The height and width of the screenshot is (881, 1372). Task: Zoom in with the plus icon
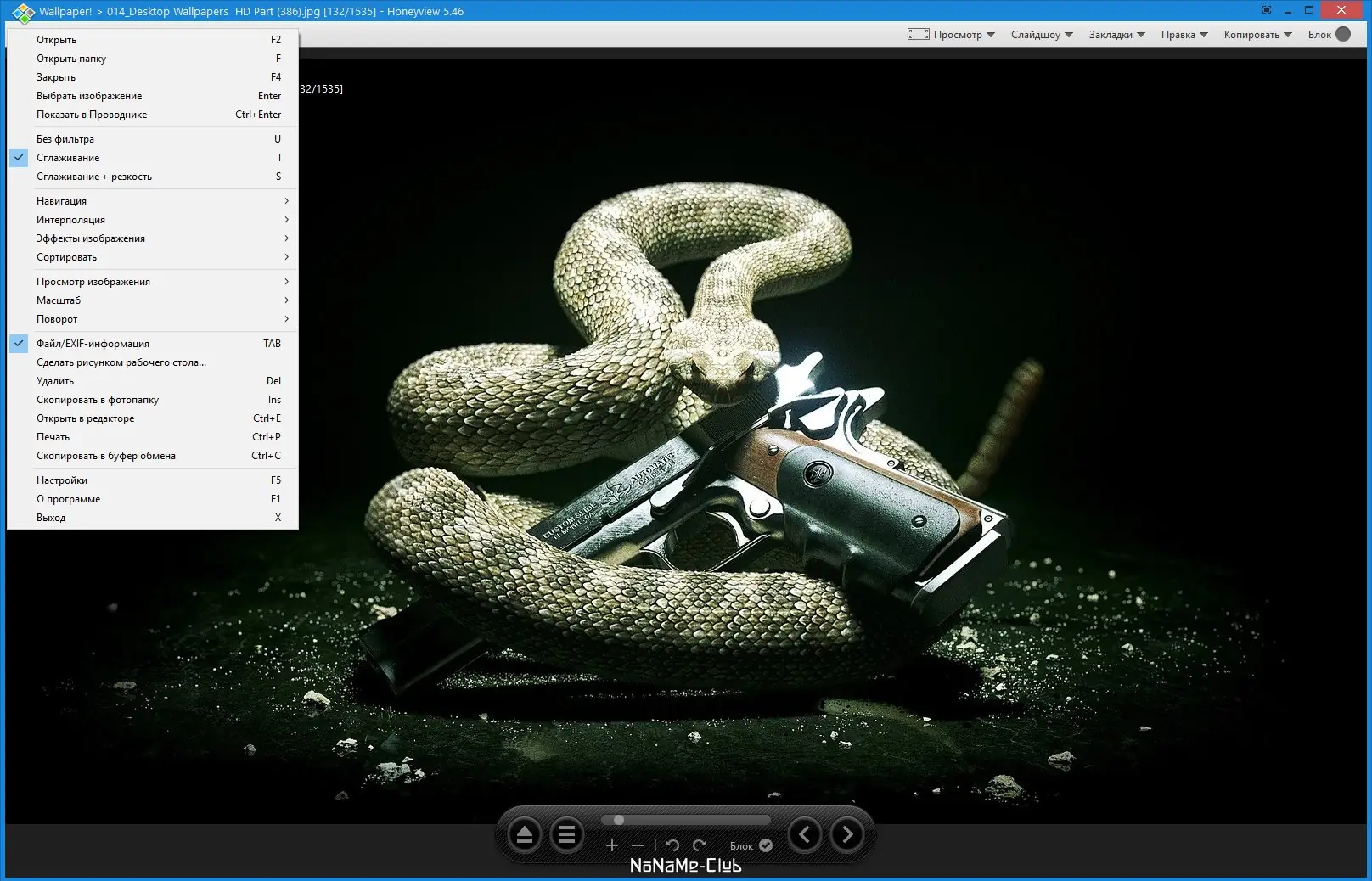tap(612, 845)
